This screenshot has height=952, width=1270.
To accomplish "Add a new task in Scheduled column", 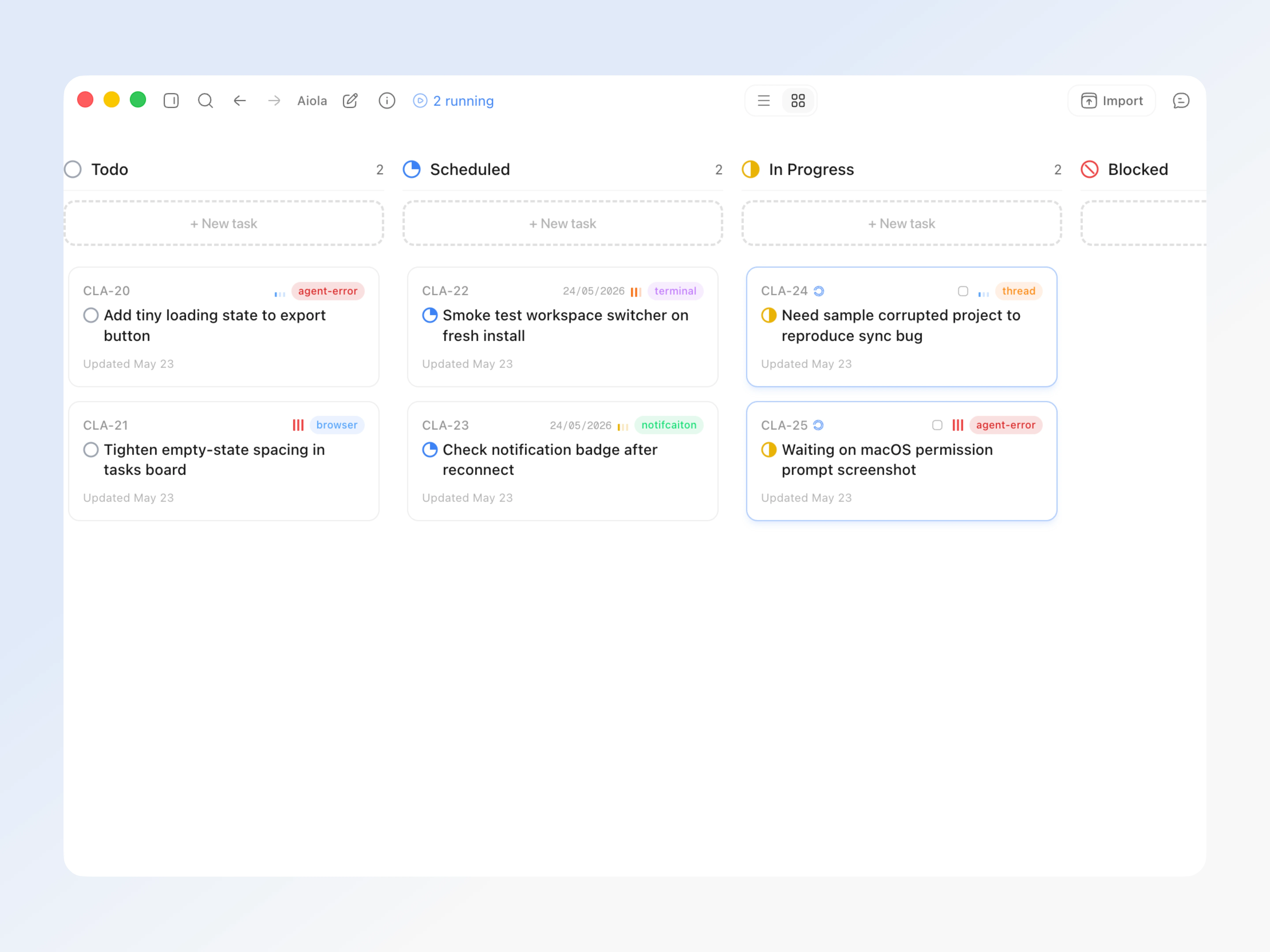I will 563,223.
